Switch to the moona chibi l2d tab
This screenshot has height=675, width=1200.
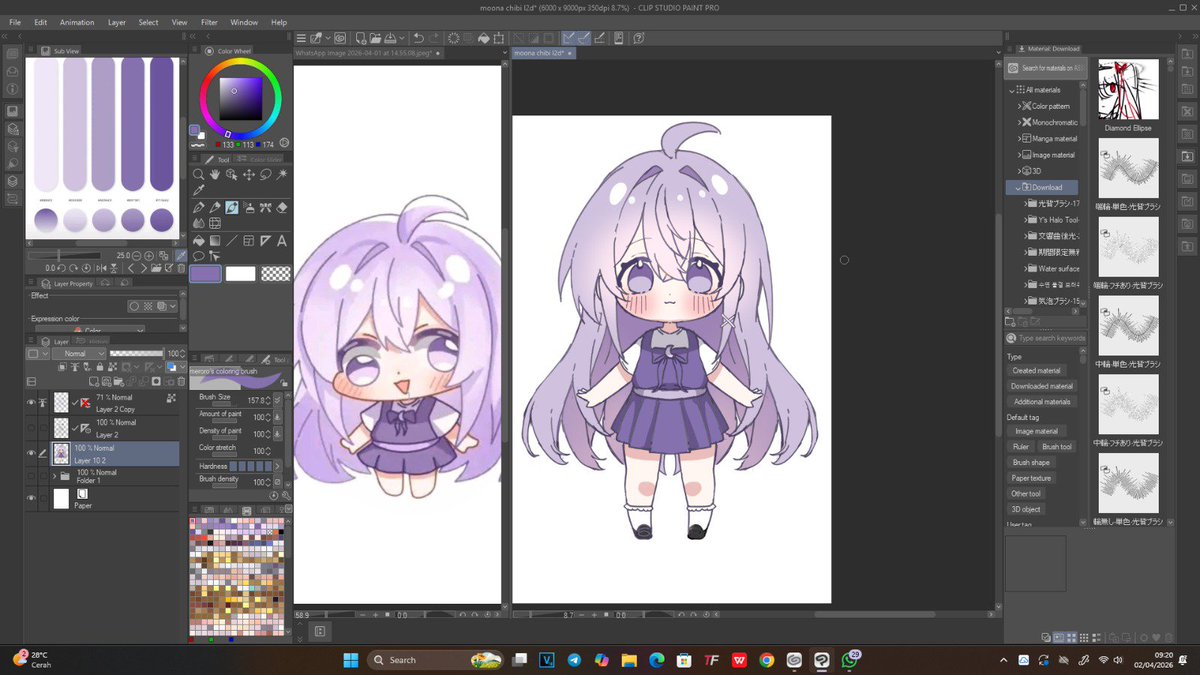(543, 52)
